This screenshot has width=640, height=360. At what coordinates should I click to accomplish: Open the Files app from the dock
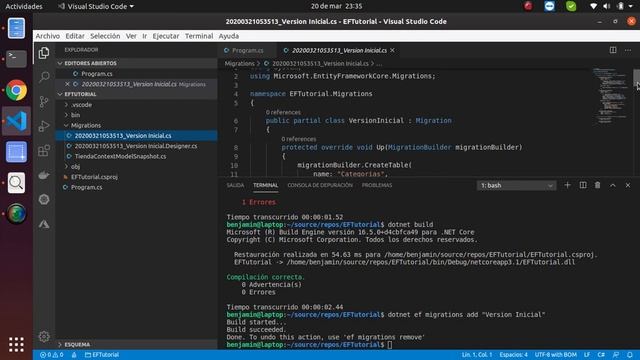(x=16, y=28)
